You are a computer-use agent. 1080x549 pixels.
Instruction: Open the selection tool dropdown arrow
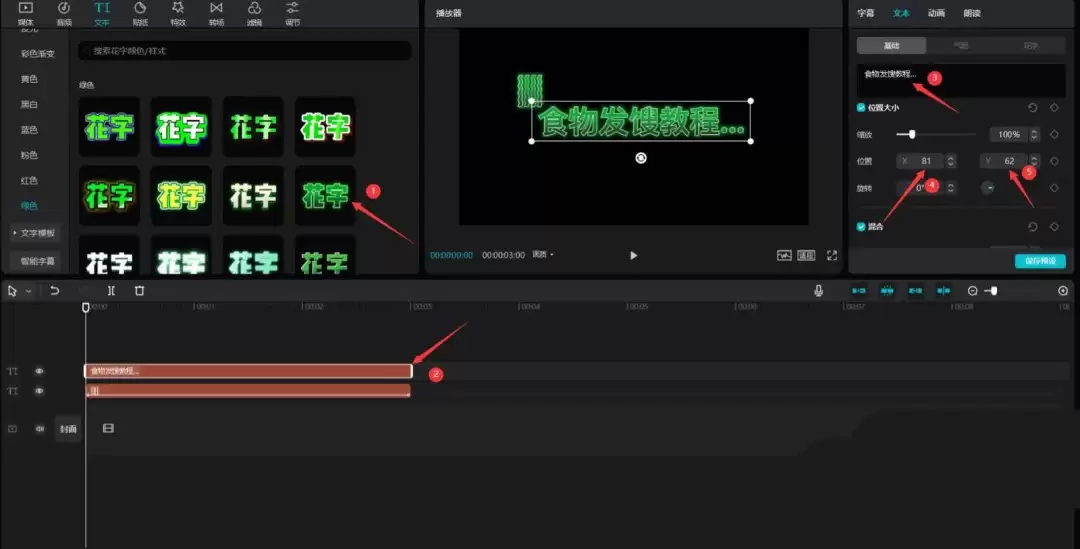click(28, 291)
